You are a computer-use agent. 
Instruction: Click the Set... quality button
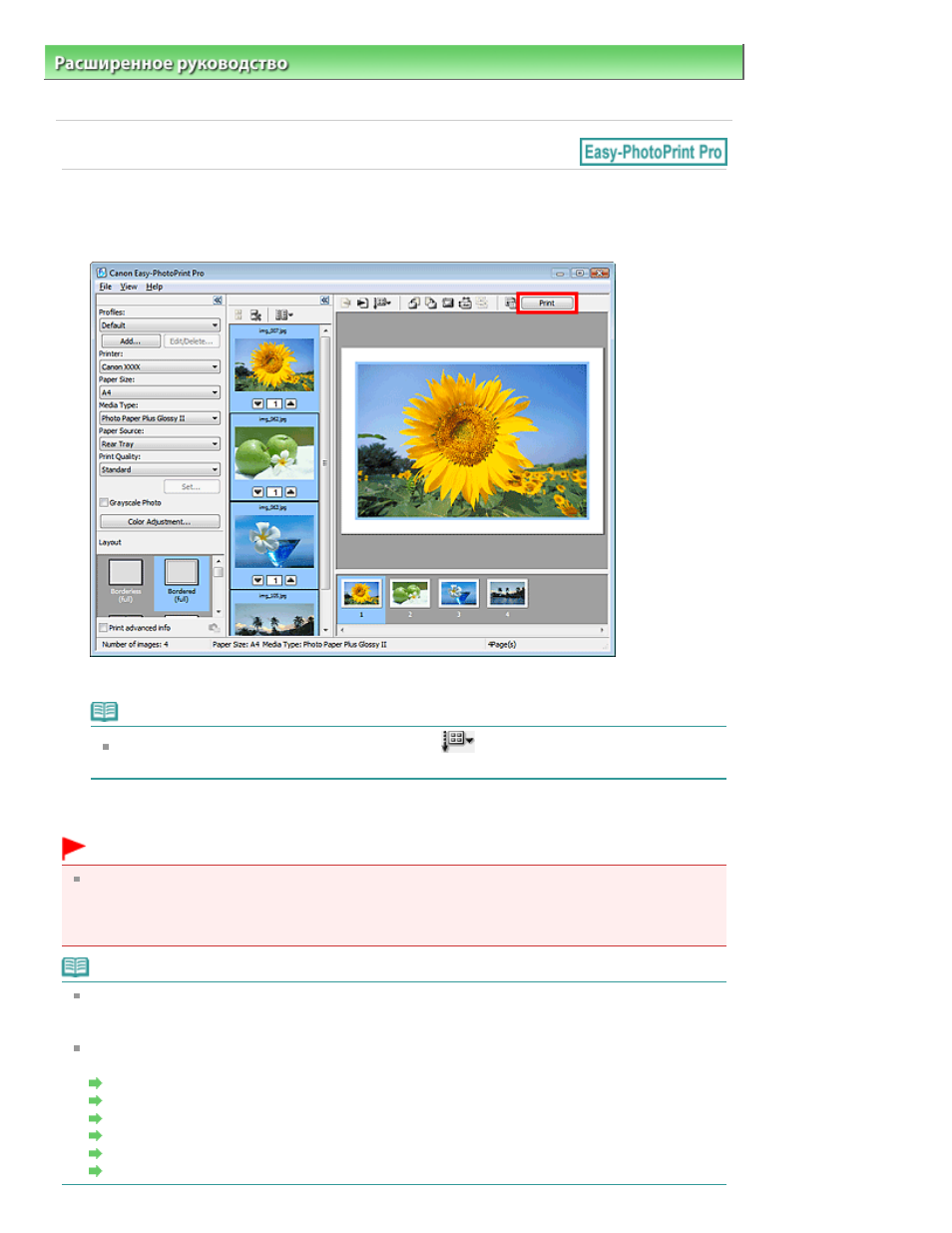point(192,486)
